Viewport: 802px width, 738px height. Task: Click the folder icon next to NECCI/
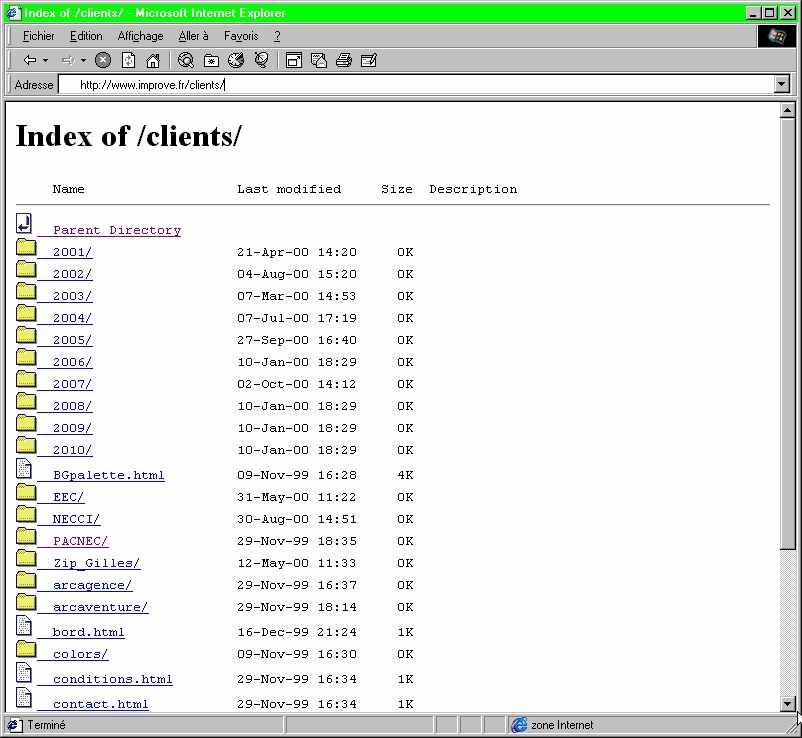point(26,514)
